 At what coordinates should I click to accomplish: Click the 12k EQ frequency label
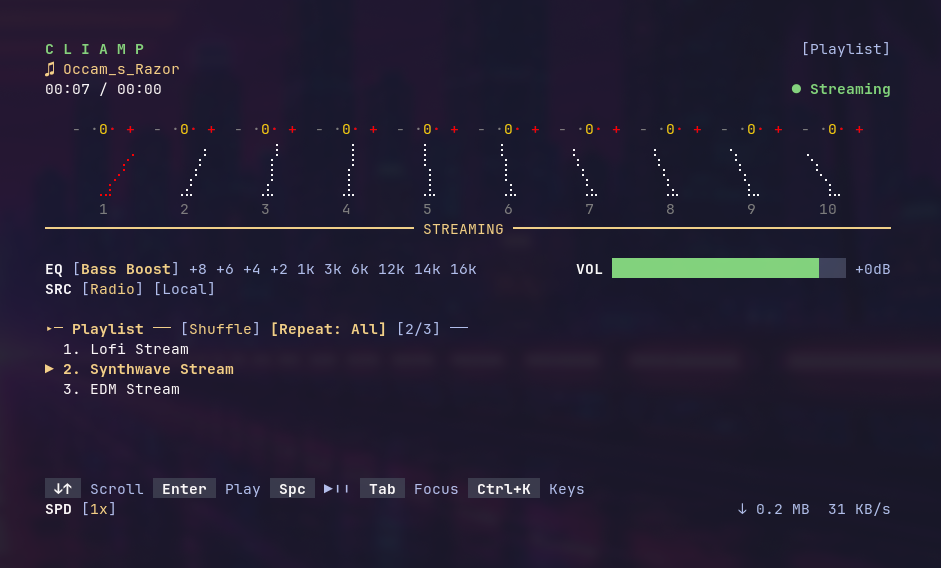click(x=391, y=269)
